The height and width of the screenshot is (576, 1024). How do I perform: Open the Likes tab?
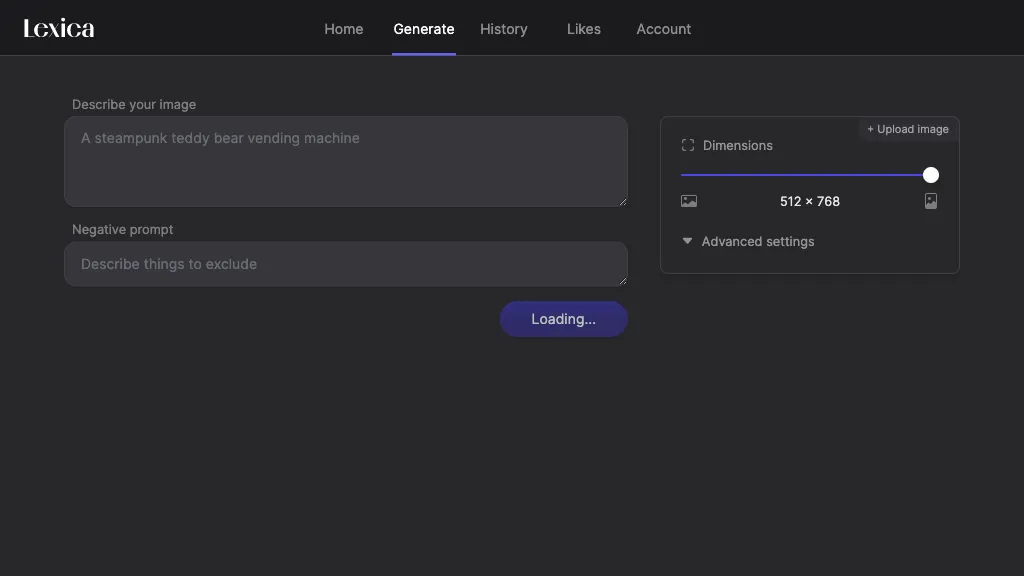click(x=583, y=29)
